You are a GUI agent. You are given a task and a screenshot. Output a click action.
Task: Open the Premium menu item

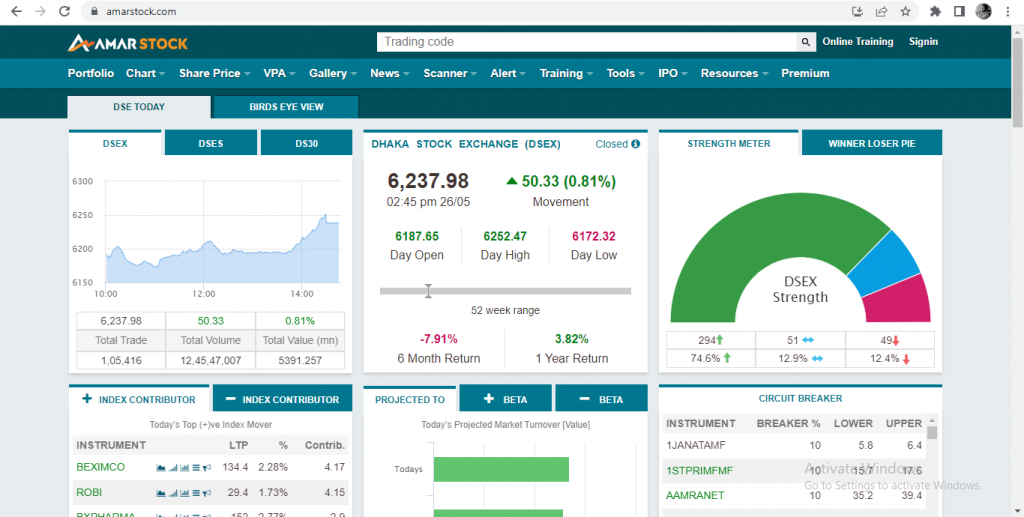tap(805, 73)
